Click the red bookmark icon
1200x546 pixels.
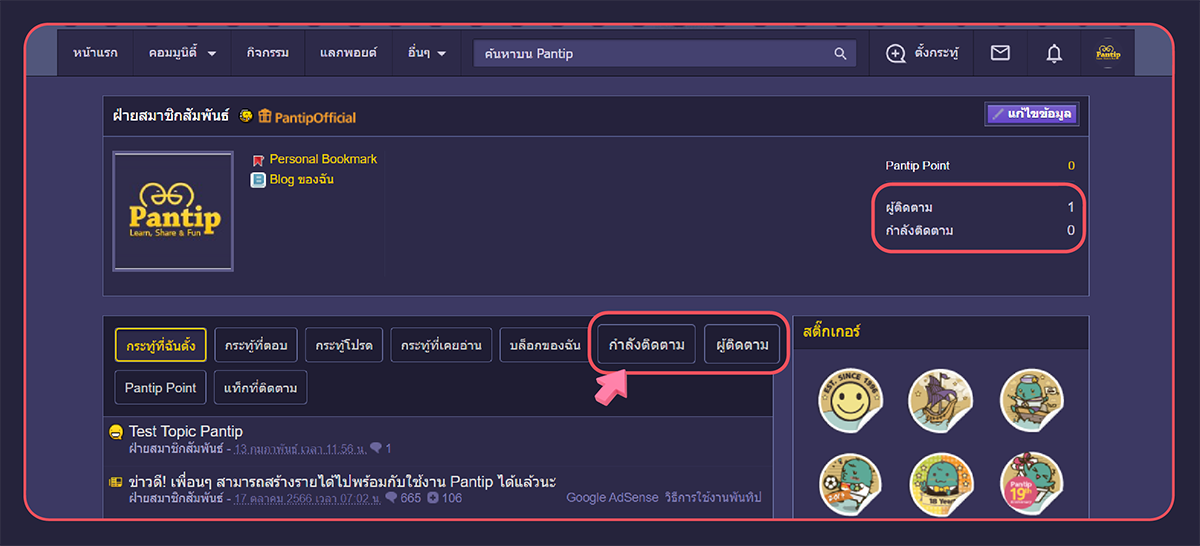(x=258, y=160)
